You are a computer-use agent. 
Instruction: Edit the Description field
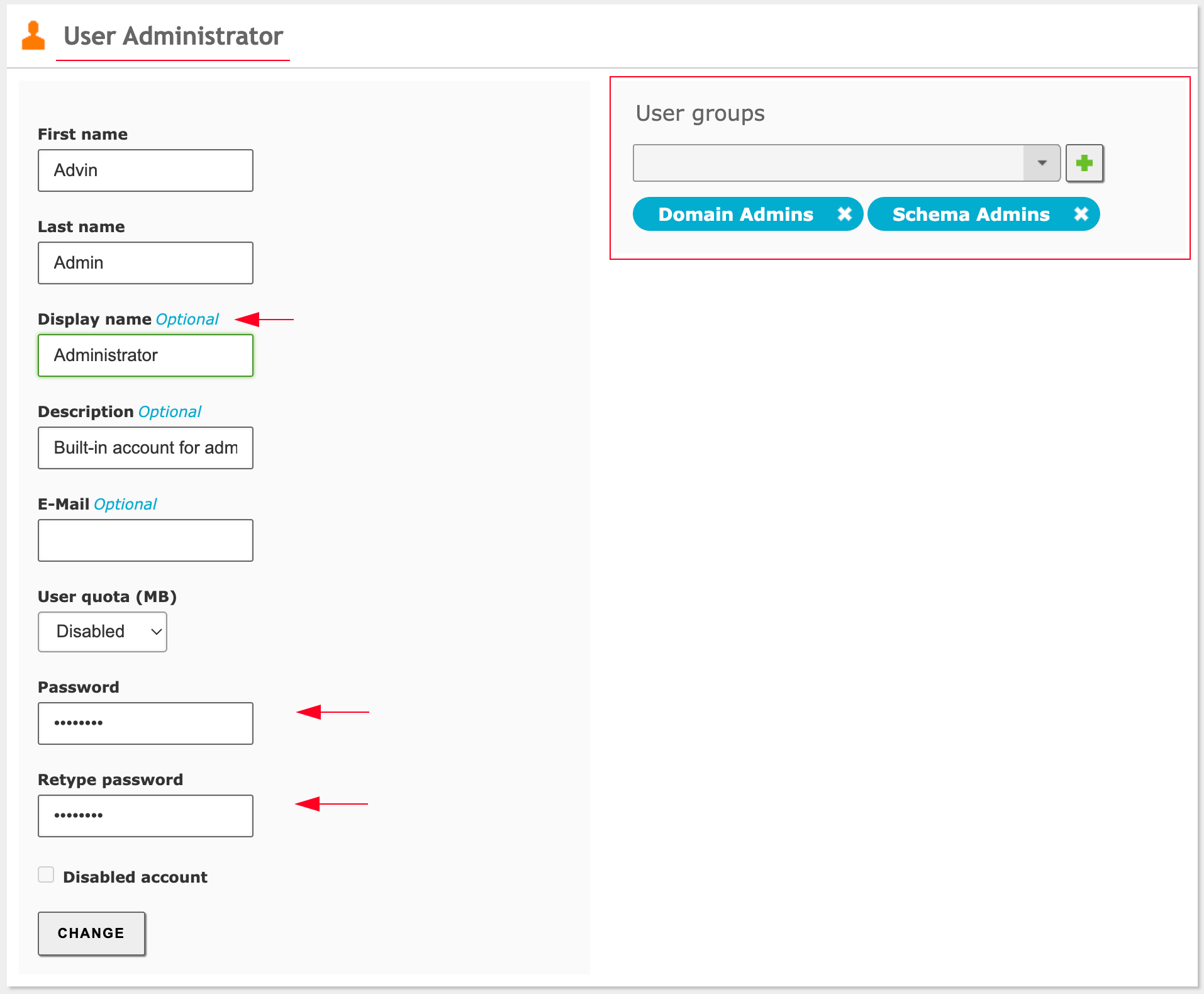tap(145, 448)
